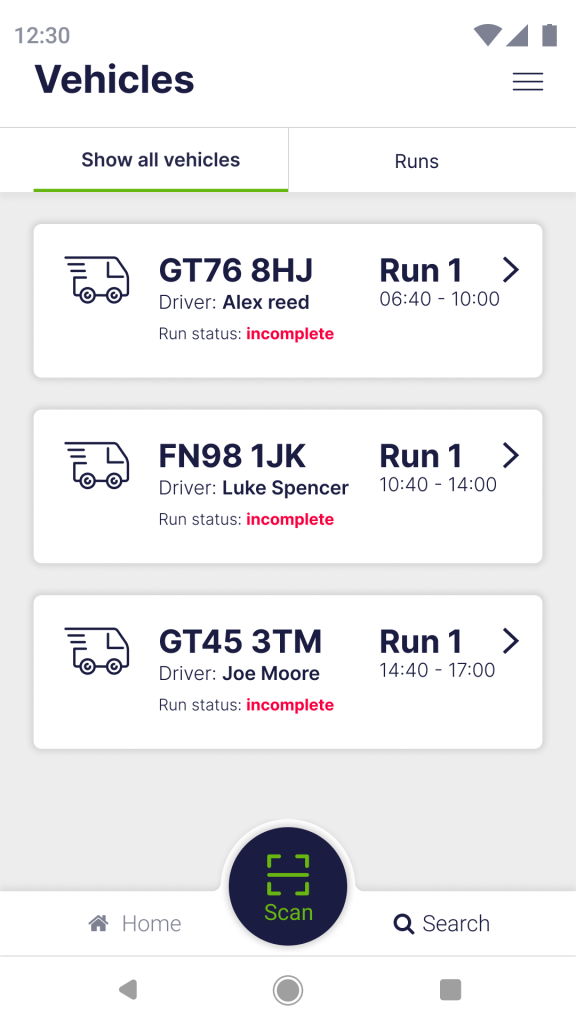This screenshot has height=1024, width=576.
Task: Tap the Home icon in the bottom bar
Action: 99,923
